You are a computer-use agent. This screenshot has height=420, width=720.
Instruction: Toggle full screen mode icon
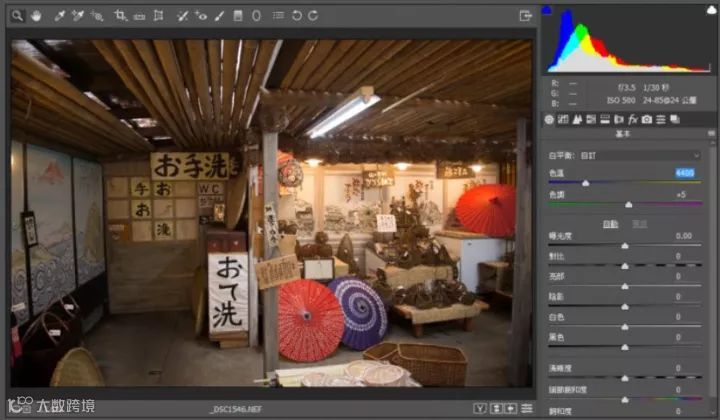point(525,16)
